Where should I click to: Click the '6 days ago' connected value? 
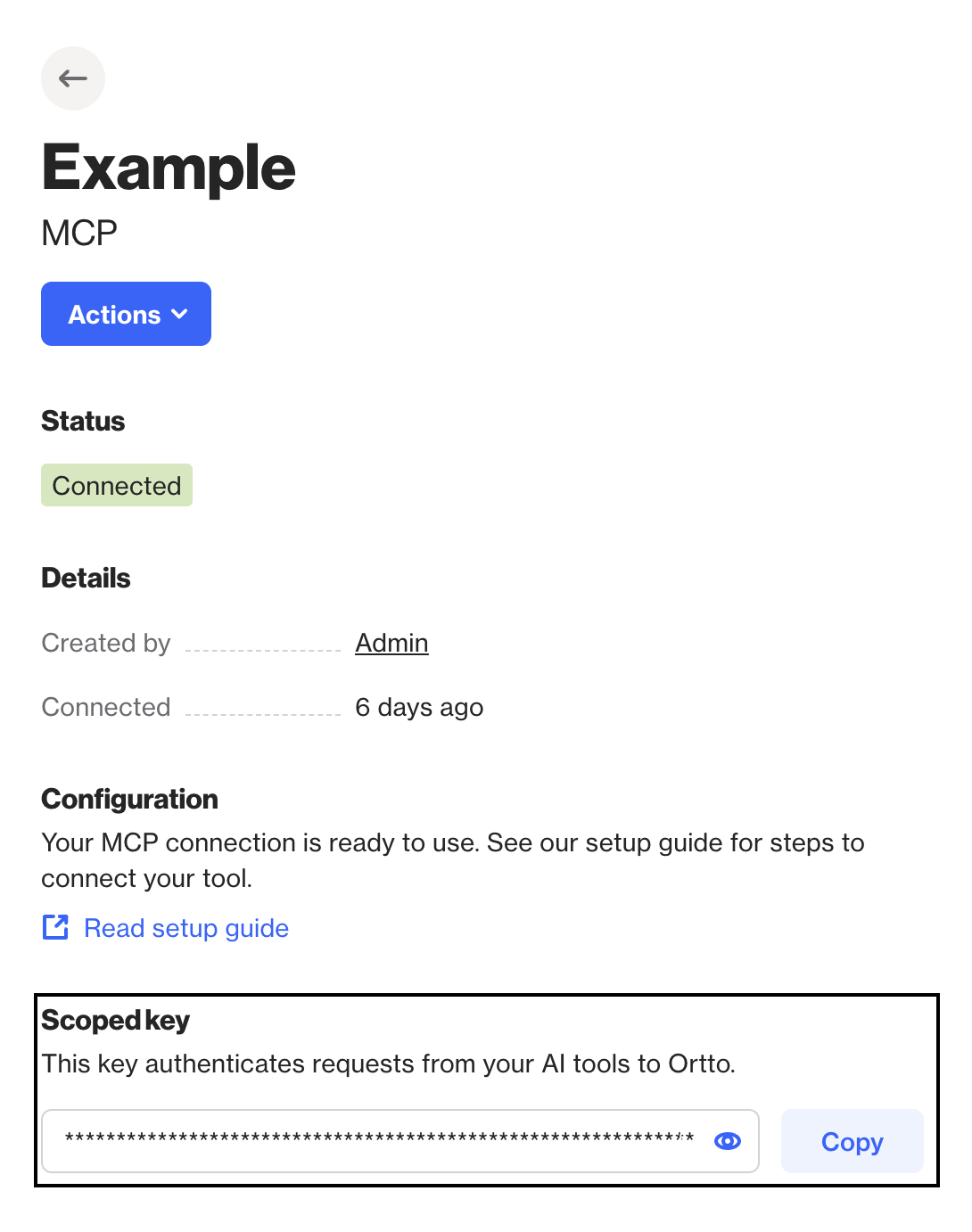tap(419, 707)
